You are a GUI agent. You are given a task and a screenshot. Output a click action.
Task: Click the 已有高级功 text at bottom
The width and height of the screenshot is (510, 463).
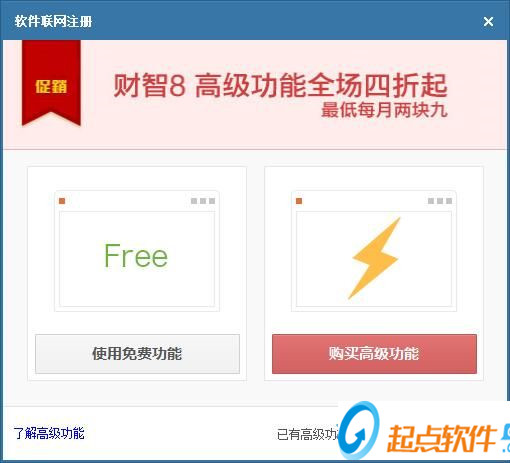[x=307, y=434]
